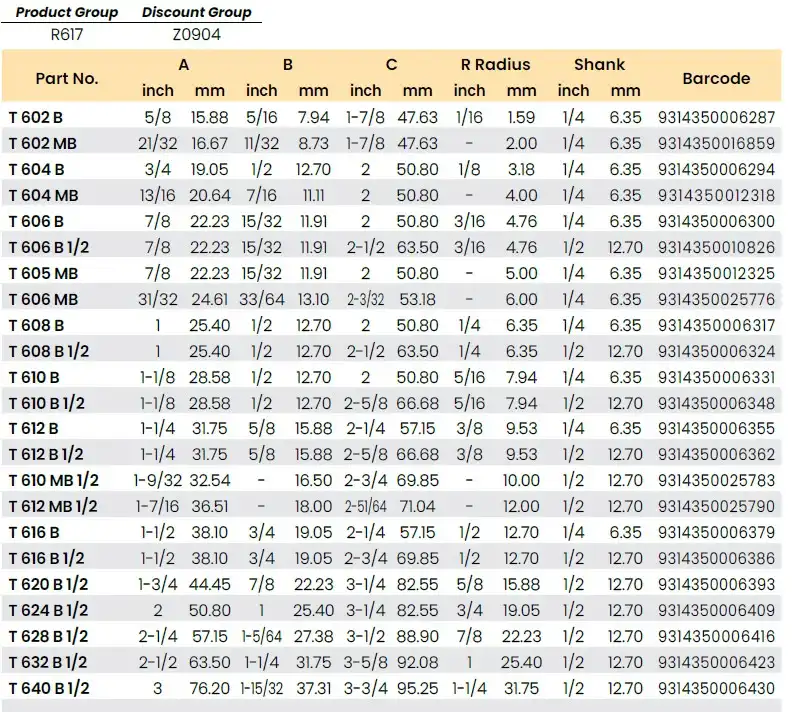
Task: Click the Product Group label
Action: pyautogui.click(x=67, y=13)
